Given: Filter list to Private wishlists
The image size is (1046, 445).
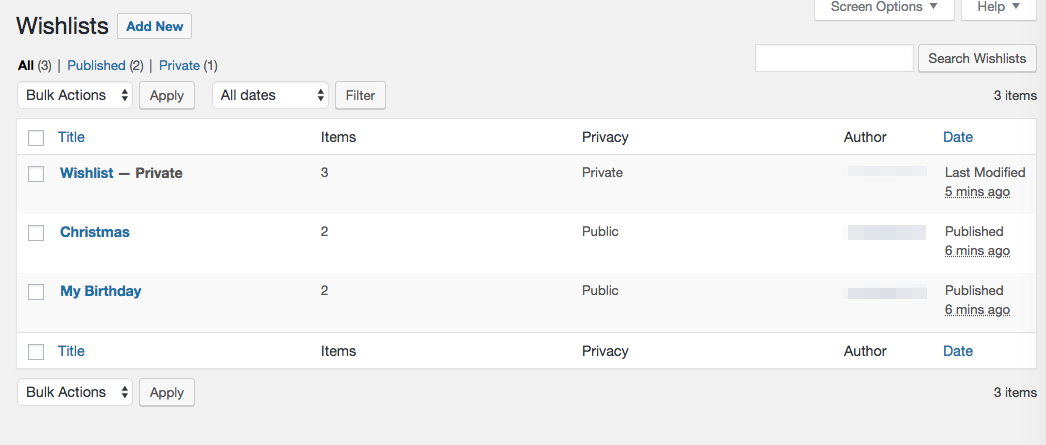Looking at the screenshot, I should 179,66.
